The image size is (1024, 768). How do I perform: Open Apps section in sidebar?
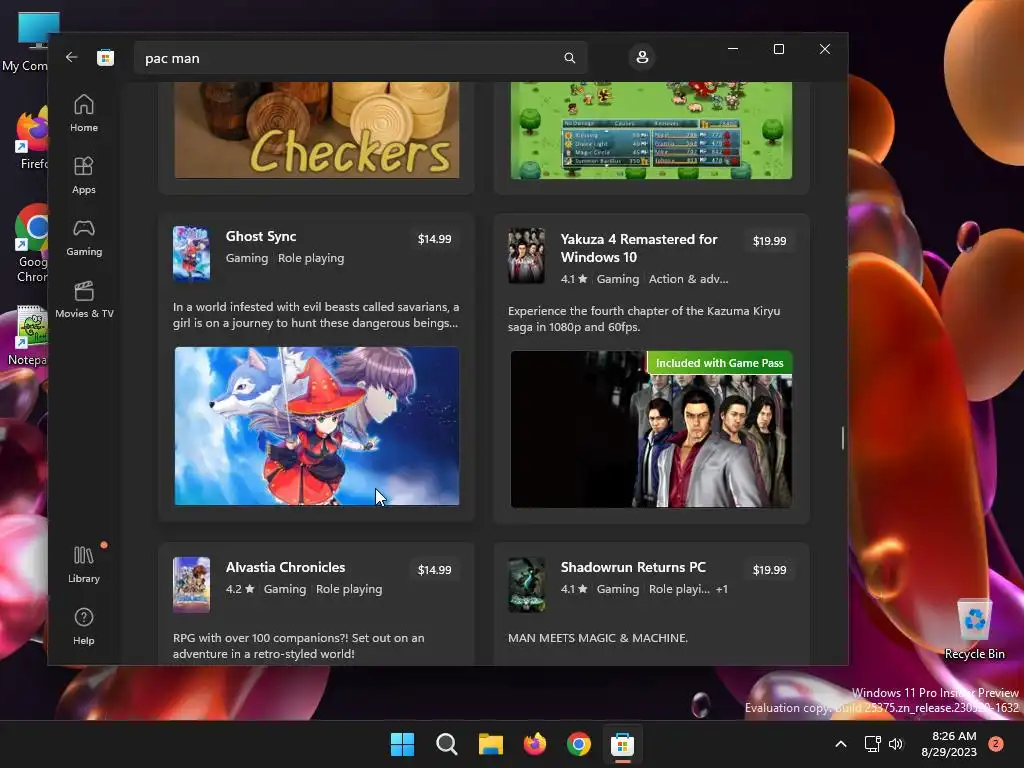pyautogui.click(x=84, y=176)
